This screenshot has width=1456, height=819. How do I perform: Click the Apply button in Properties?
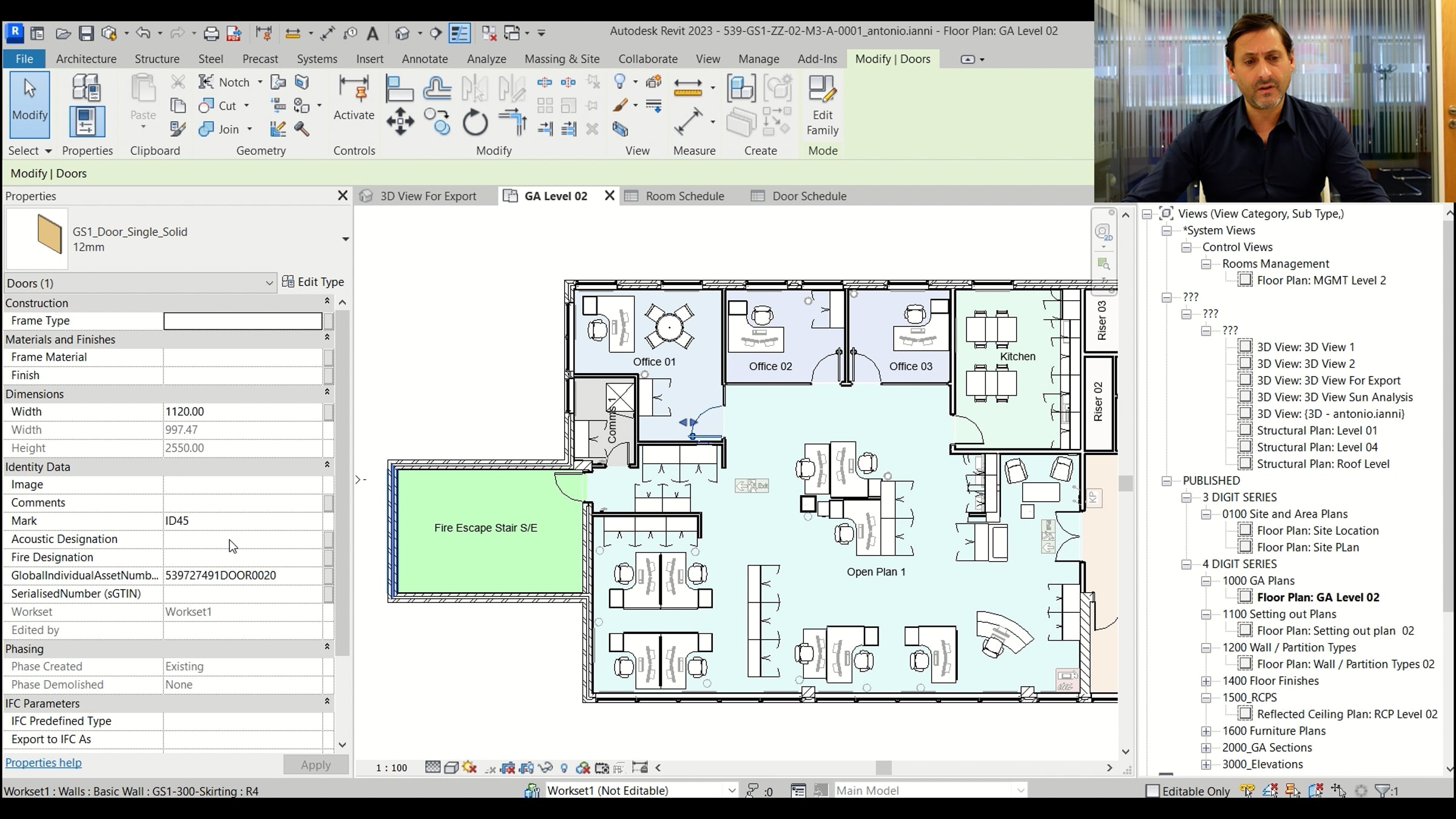point(315,765)
